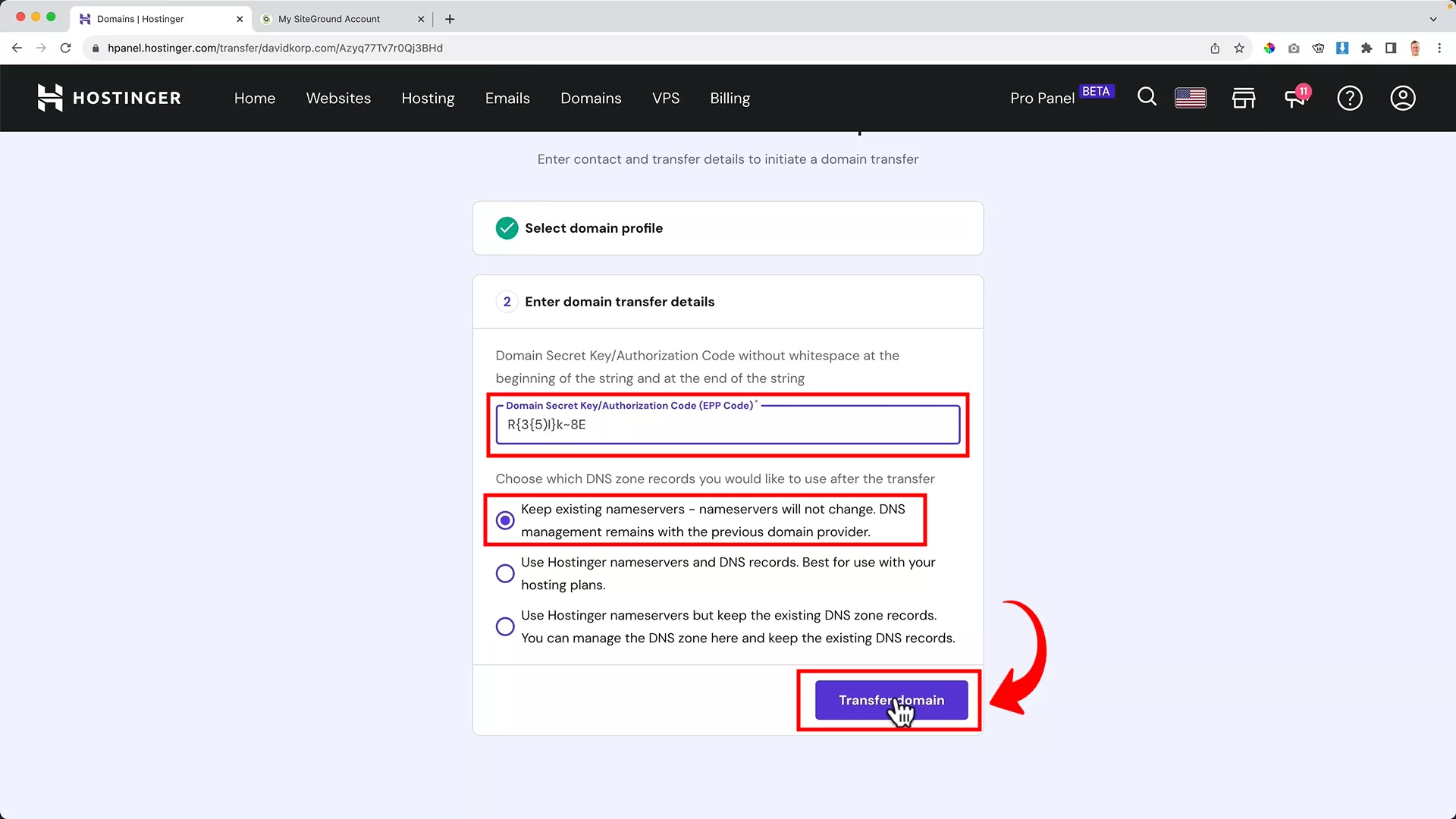Select keep existing nameservers option

[505, 520]
